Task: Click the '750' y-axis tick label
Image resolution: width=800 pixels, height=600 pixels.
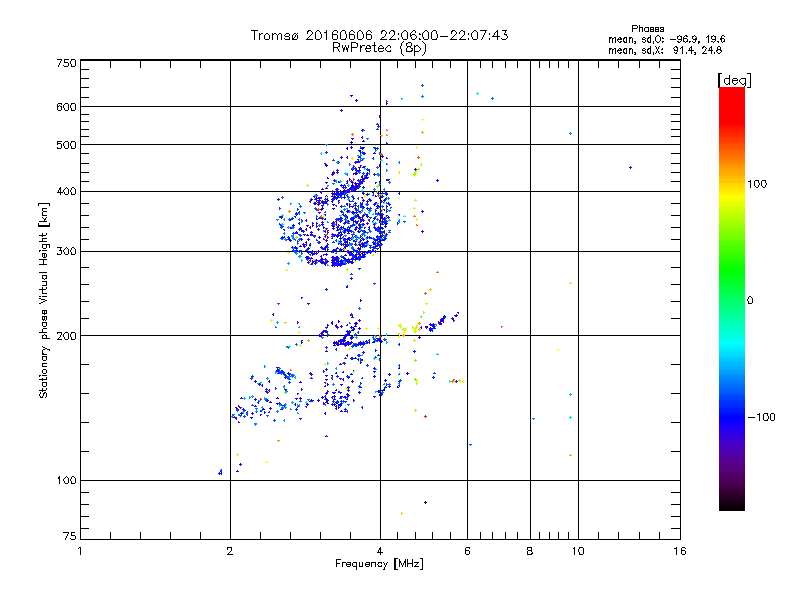Action: (x=66, y=63)
